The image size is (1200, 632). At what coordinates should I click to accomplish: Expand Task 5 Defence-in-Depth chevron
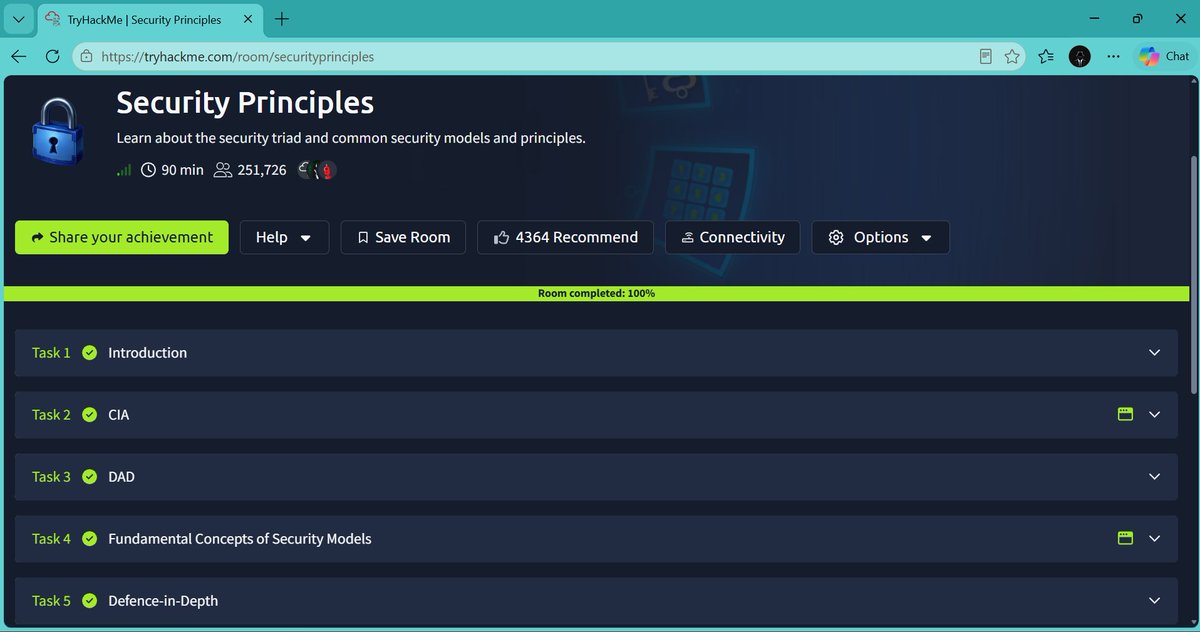[x=1155, y=601]
